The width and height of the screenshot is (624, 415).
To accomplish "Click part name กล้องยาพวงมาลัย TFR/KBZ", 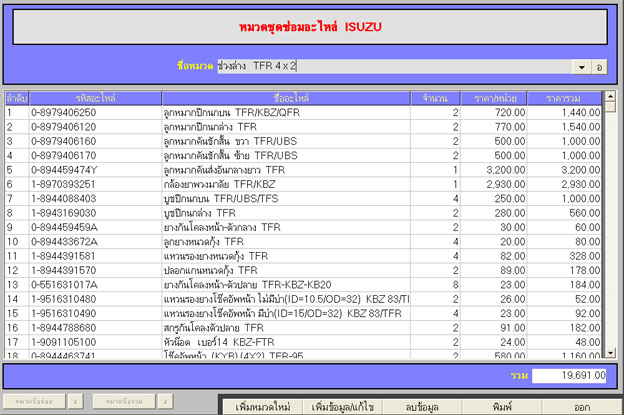I will coord(219,184).
